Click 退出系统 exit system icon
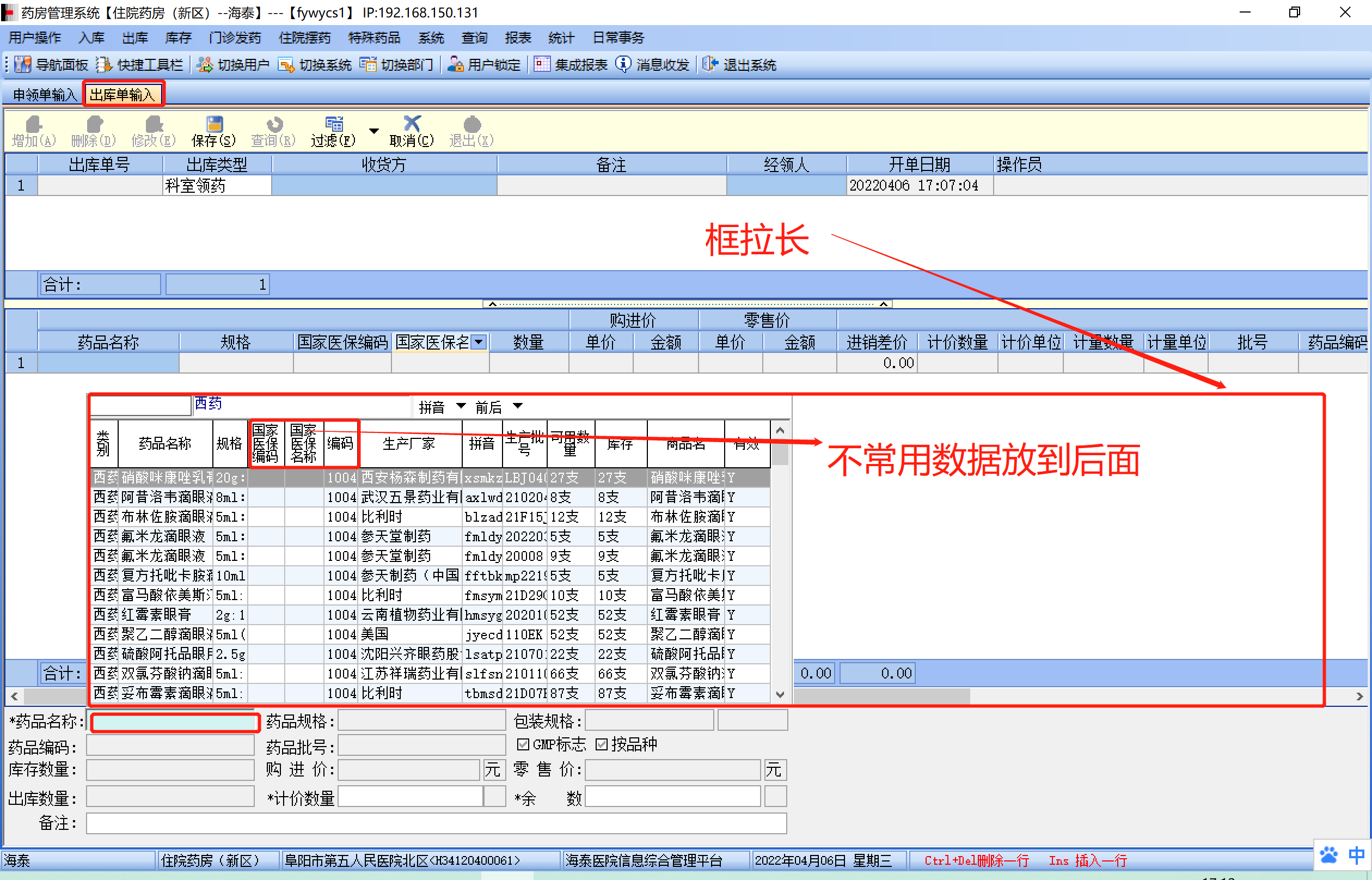Viewport: 1372px width, 880px height. coord(709,65)
